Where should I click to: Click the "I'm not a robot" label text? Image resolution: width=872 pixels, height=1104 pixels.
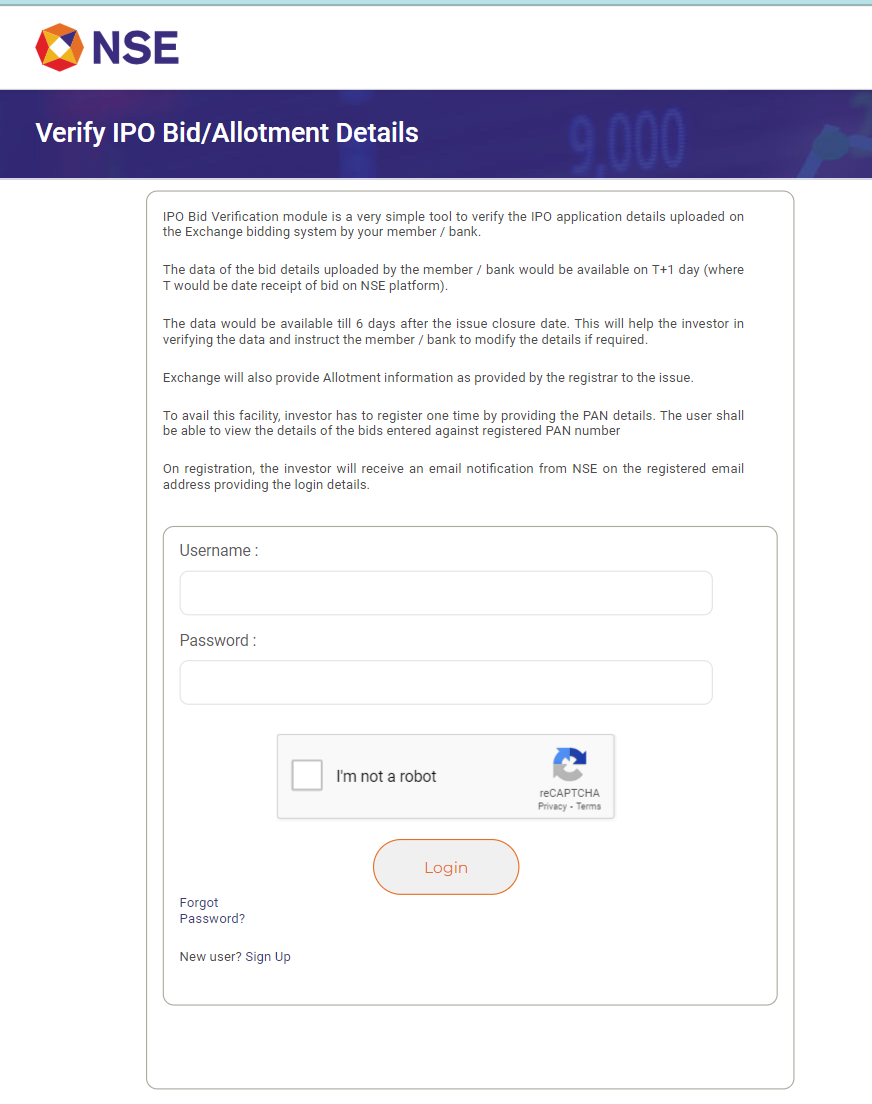(386, 777)
